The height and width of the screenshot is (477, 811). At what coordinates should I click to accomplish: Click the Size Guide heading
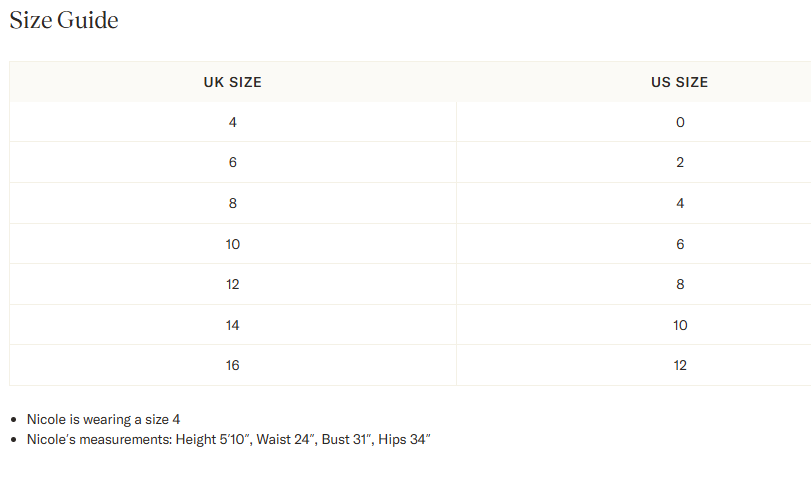64,20
